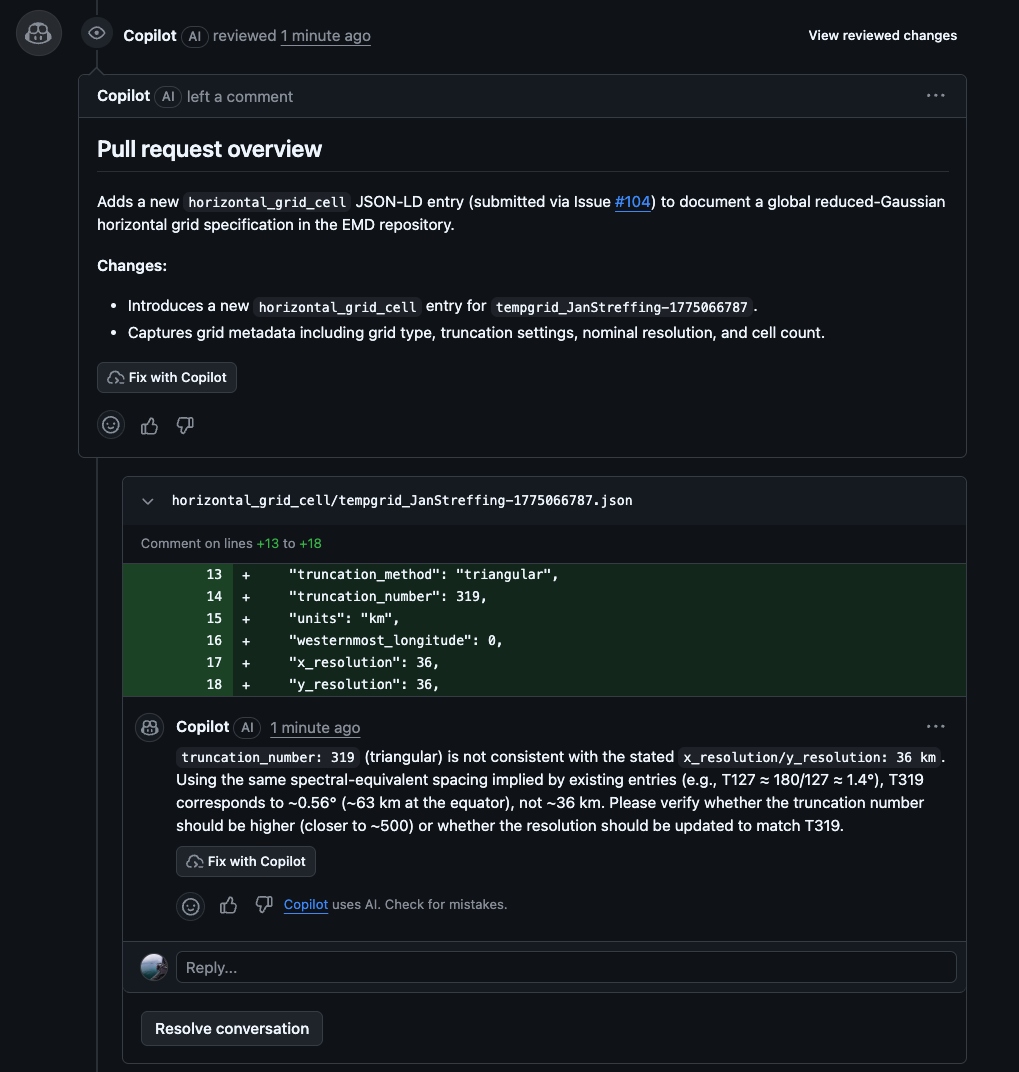Viewport: 1019px width, 1072px height.
Task: Open the three-dot menu on the overview comment
Action: click(936, 96)
